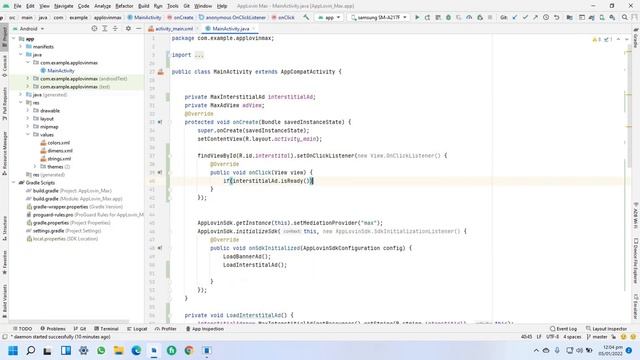Open WhatsApp from the taskbar

pyautogui.click(x=101, y=350)
